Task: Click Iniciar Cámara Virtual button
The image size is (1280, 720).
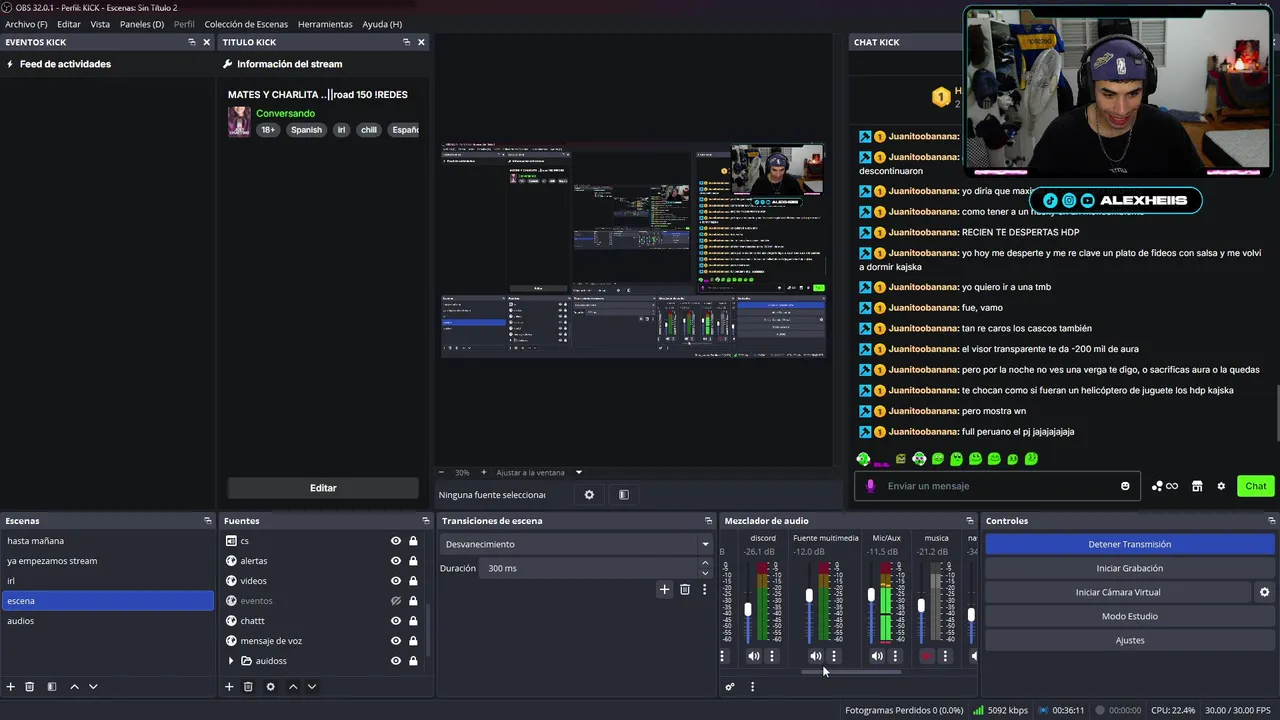Action: (x=1118, y=592)
